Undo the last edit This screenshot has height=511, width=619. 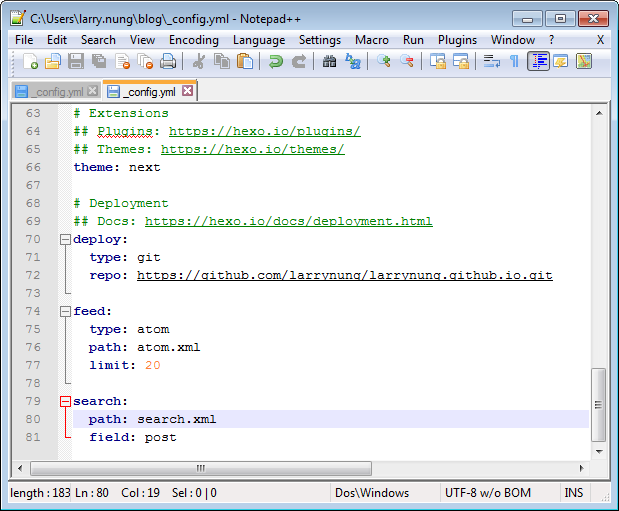(x=276, y=61)
